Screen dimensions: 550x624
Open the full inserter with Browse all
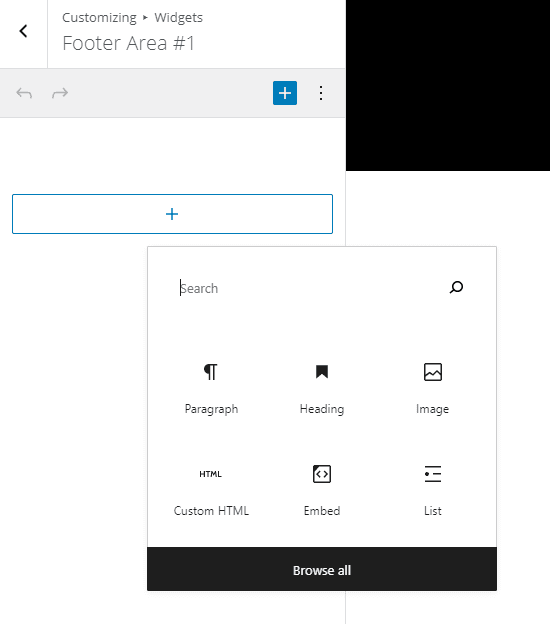coord(322,569)
